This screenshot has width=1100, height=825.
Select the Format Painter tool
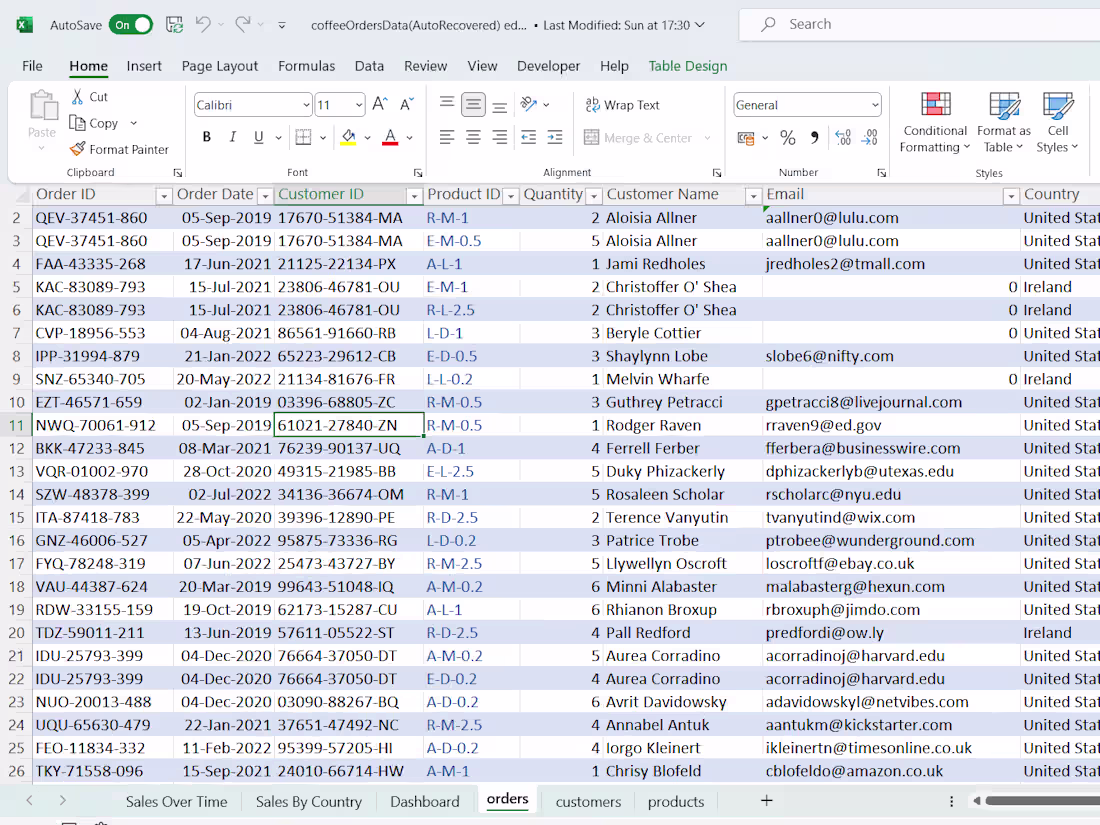120,149
